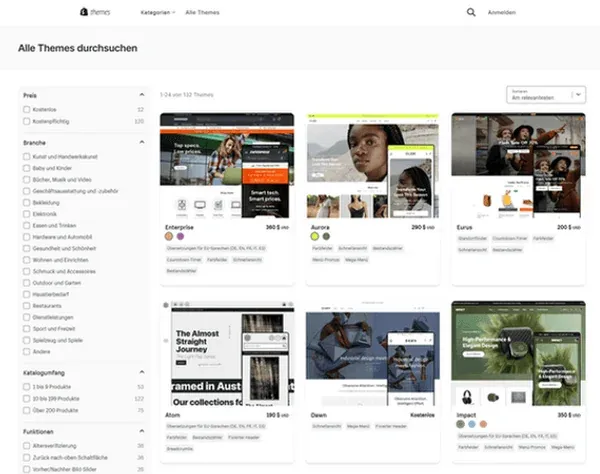Open the Enterprise theme preview image
Screen dimensions: 600x474
pyautogui.click(x=227, y=165)
